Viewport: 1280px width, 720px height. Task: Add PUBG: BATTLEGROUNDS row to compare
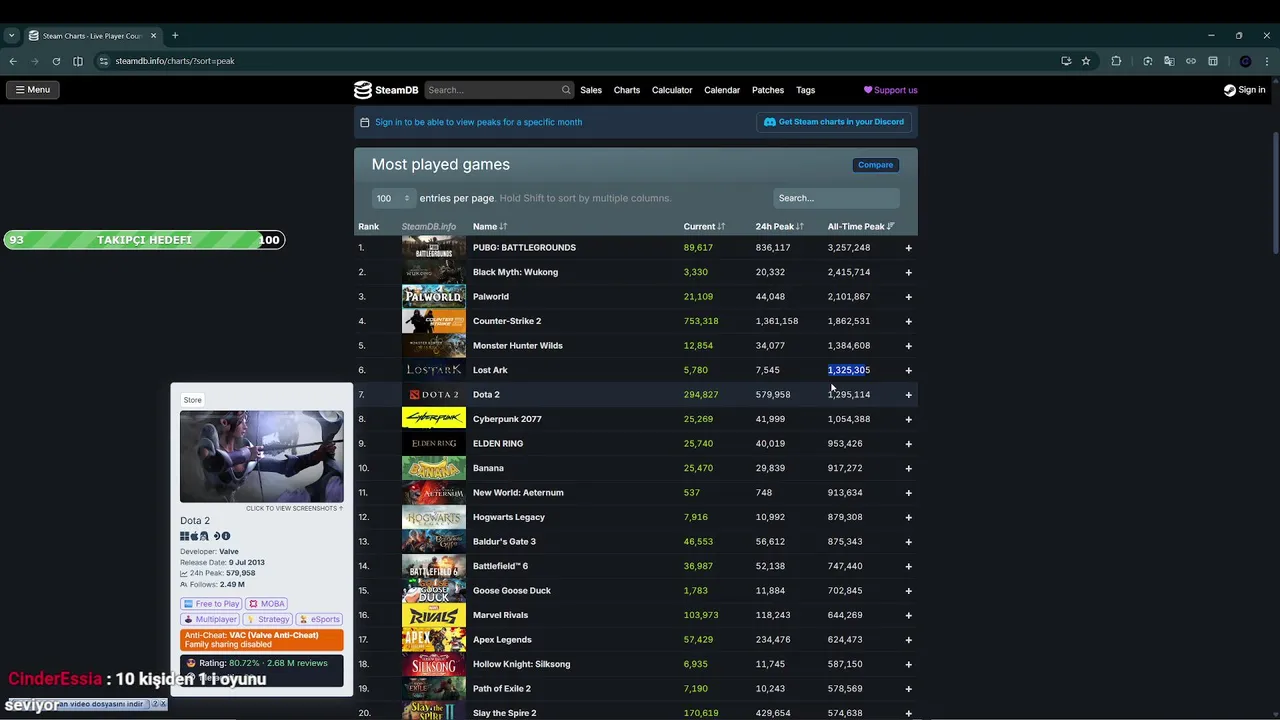point(908,247)
